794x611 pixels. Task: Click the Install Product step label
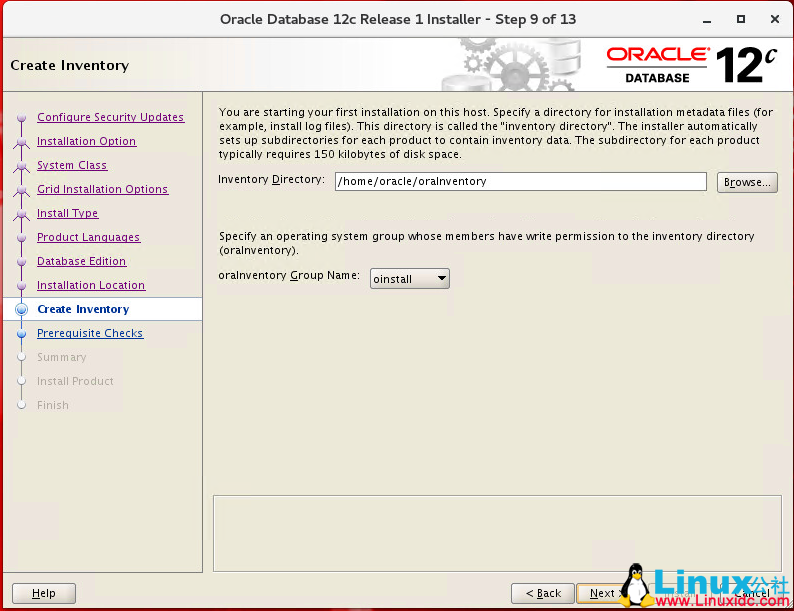[x=75, y=381]
